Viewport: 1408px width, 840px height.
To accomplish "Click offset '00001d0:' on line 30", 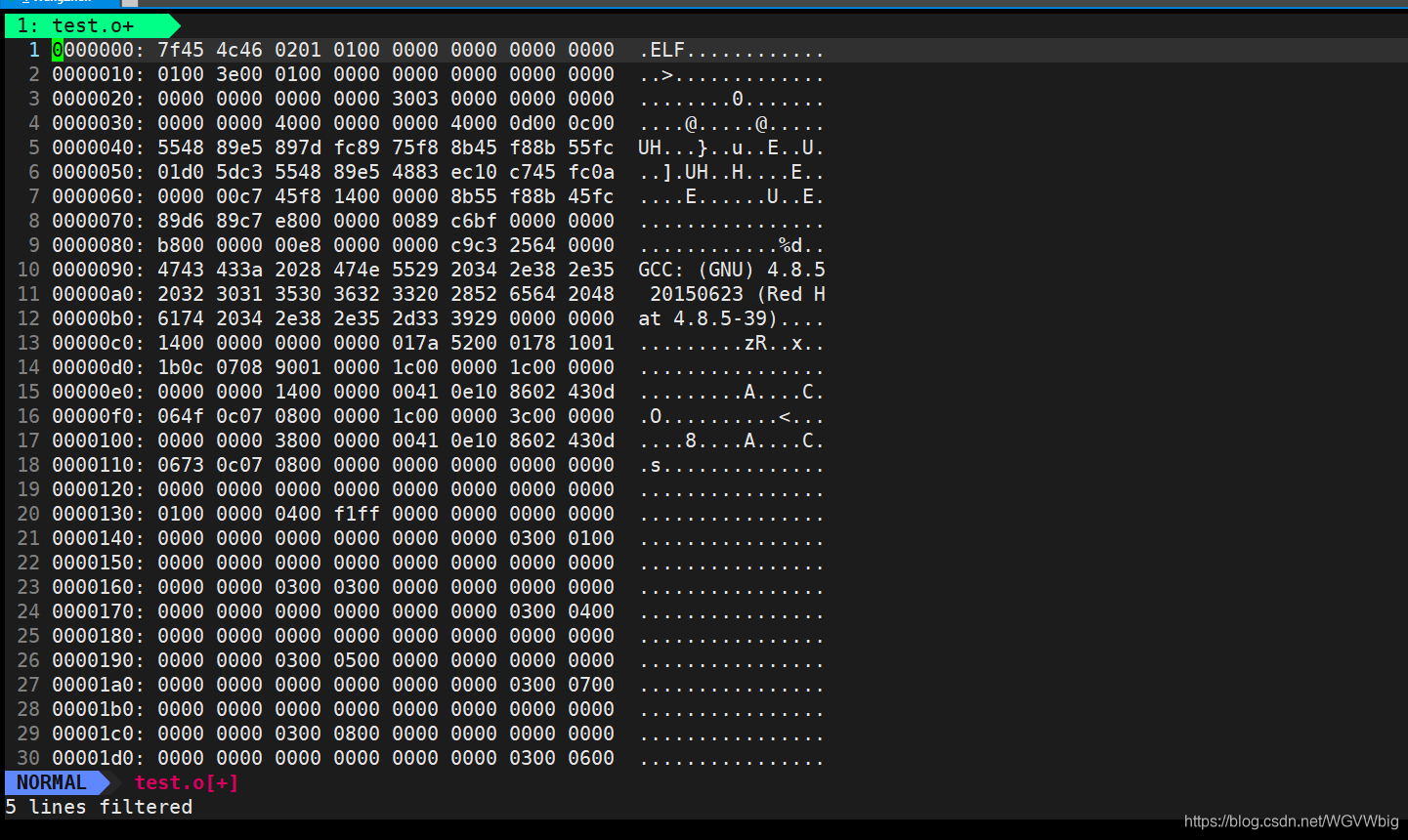I will point(99,758).
